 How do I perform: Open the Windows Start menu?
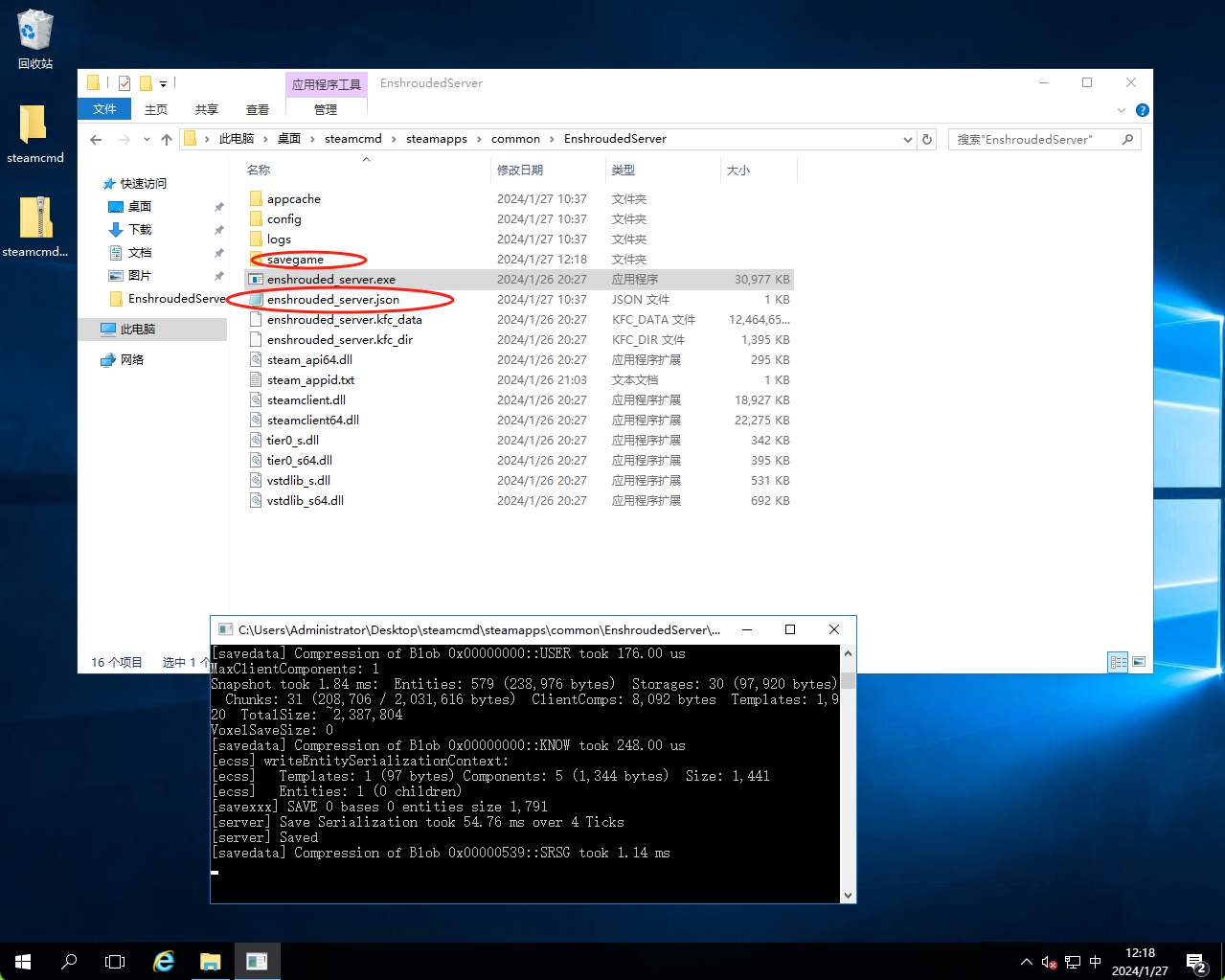click(23, 961)
